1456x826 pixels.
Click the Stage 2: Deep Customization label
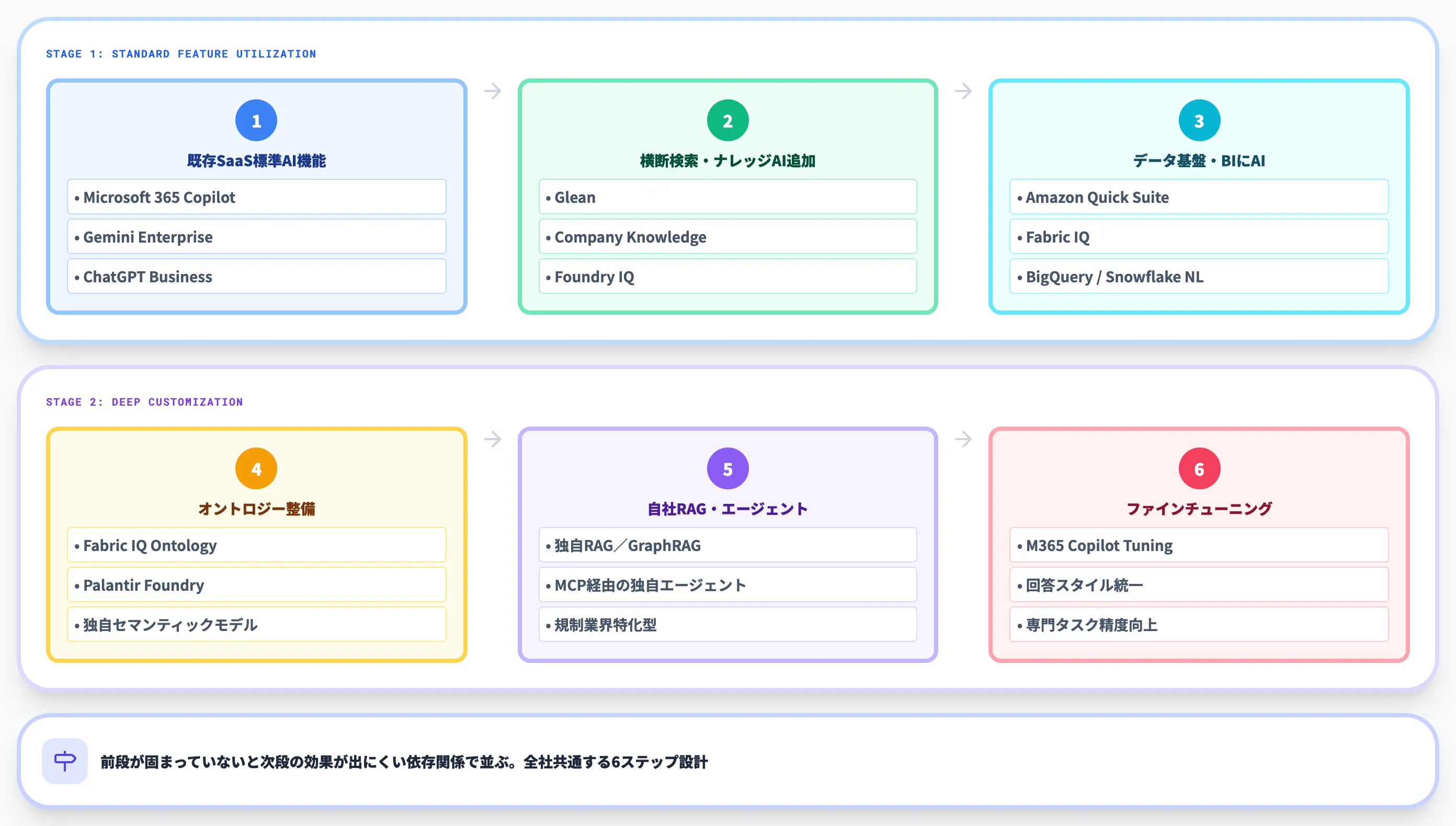(x=144, y=402)
